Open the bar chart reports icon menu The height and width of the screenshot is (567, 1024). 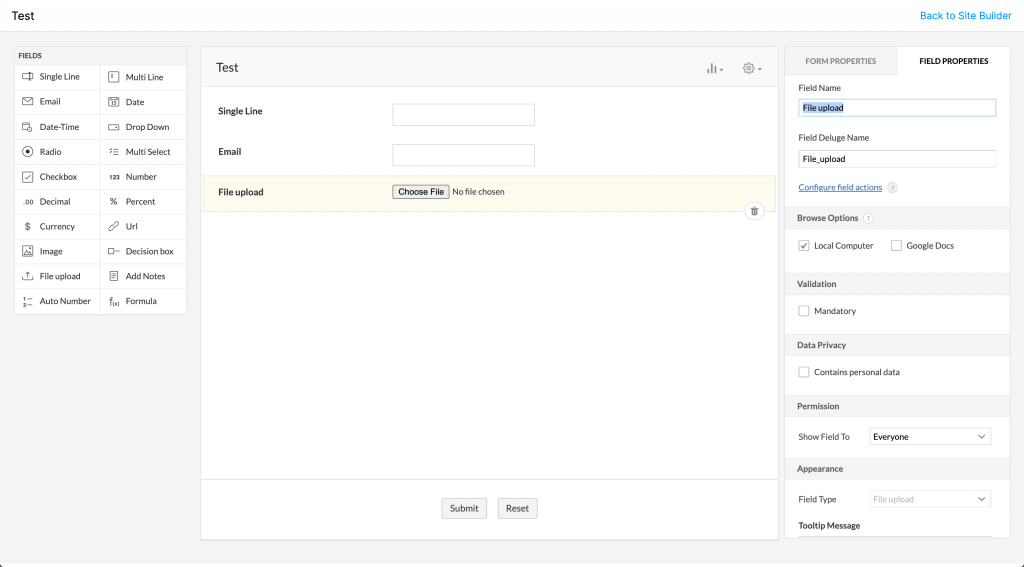click(714, 68)
